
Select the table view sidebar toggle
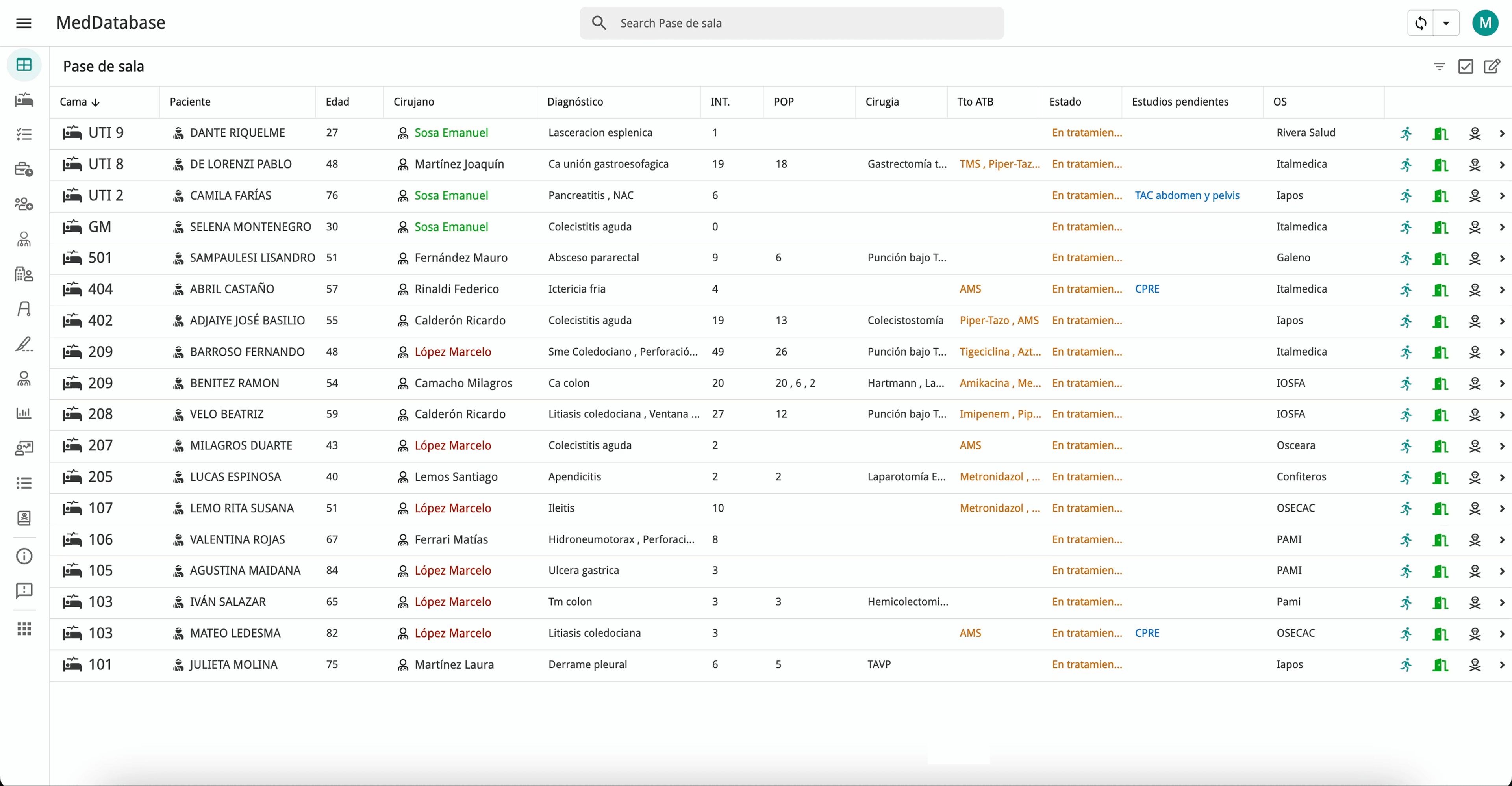(24, 65)
